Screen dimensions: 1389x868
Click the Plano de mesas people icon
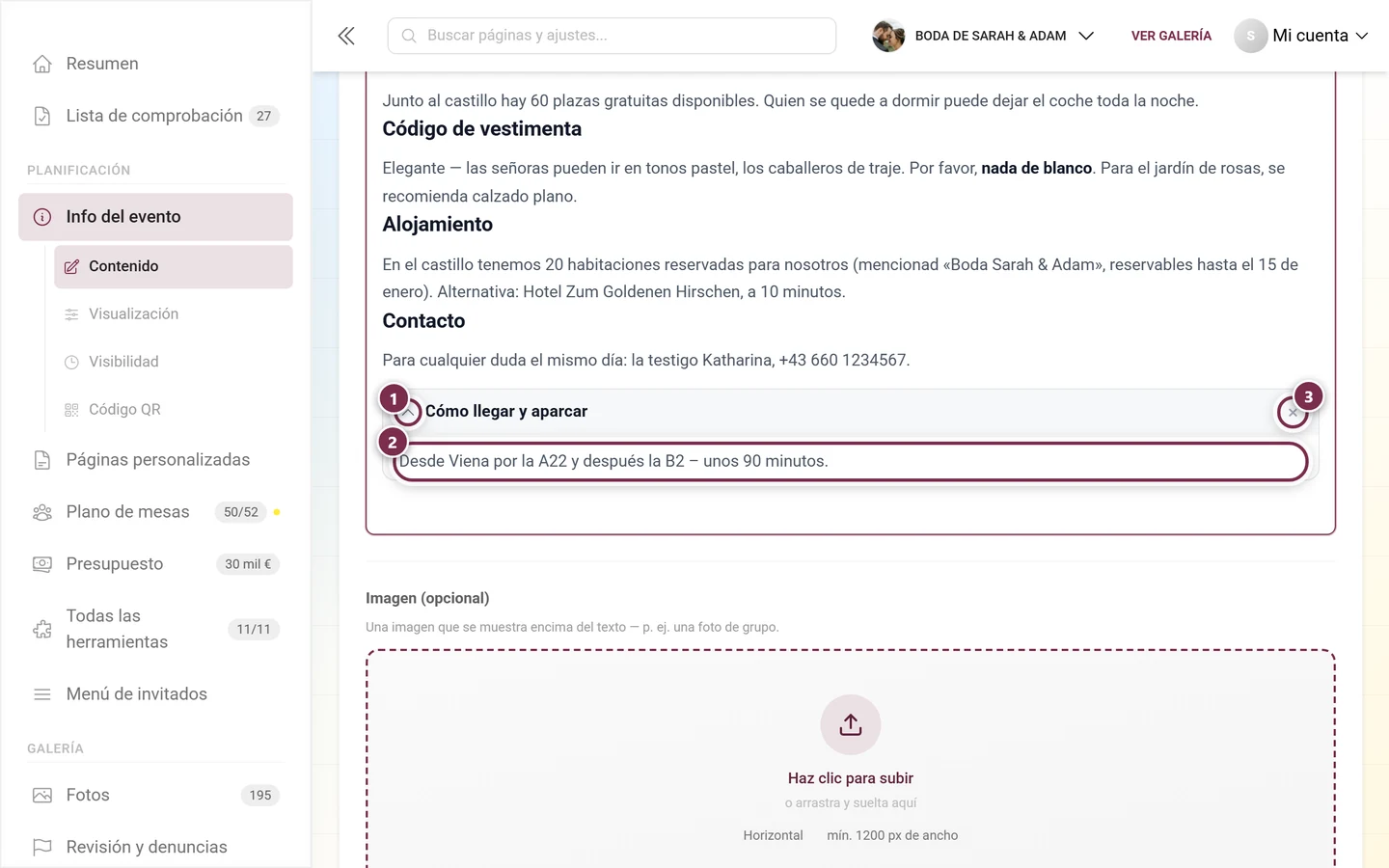click(42, 512)
